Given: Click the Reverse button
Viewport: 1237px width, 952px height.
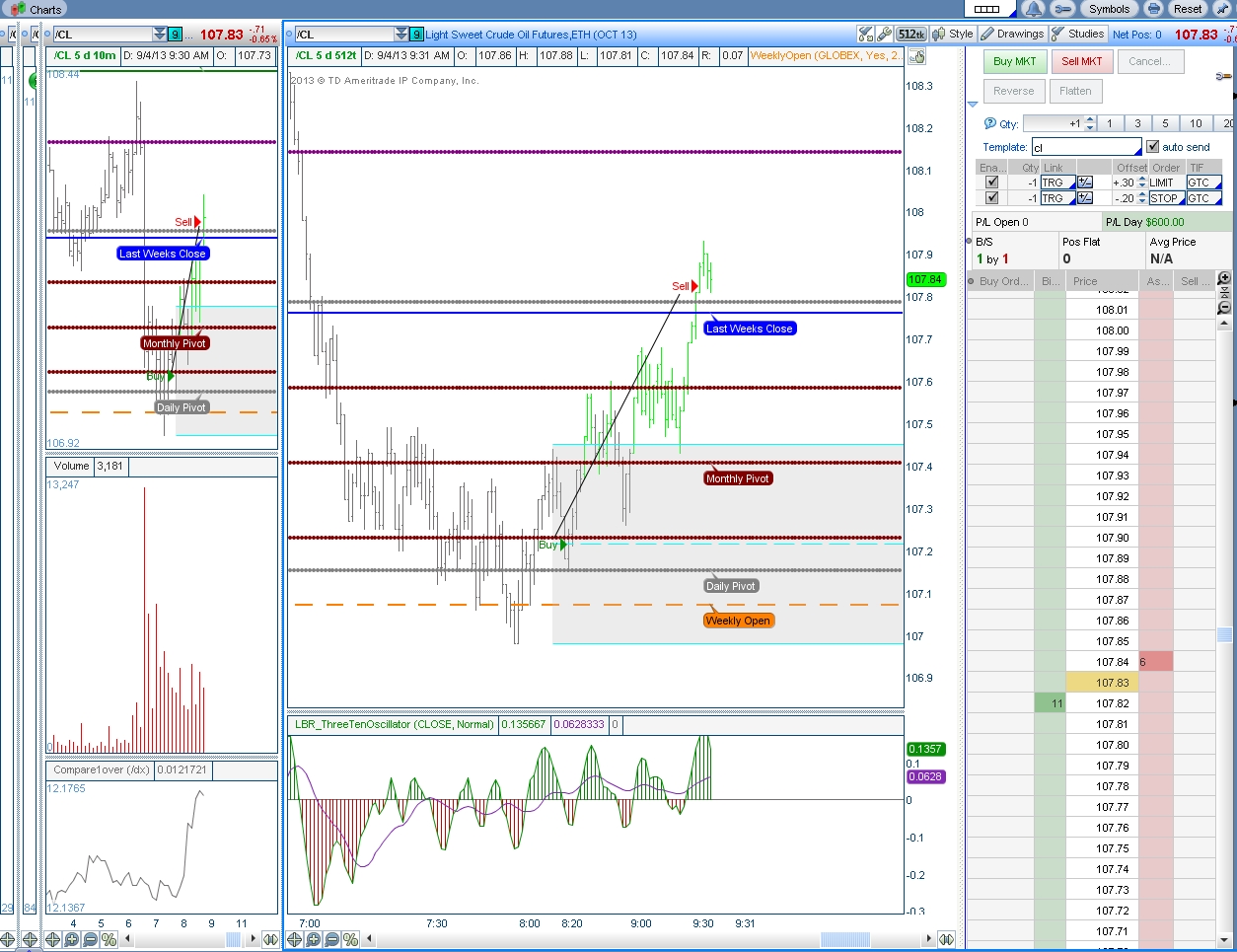Looking at the screenshot, I should pyautogui.click(x=1014, y=91).
